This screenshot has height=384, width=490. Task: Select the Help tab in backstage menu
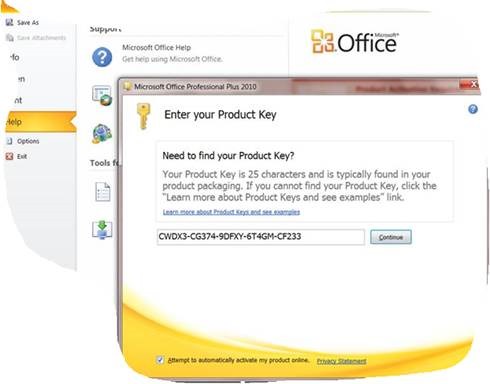pyautogui.click(x=40, y=122)
